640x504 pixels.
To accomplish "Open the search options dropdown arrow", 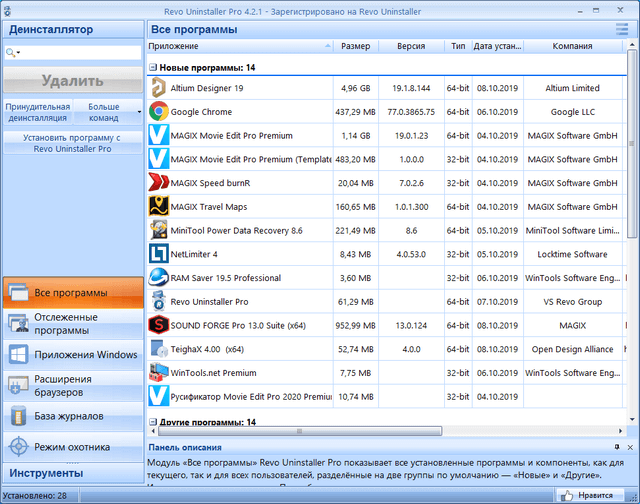I will point(13,53).
